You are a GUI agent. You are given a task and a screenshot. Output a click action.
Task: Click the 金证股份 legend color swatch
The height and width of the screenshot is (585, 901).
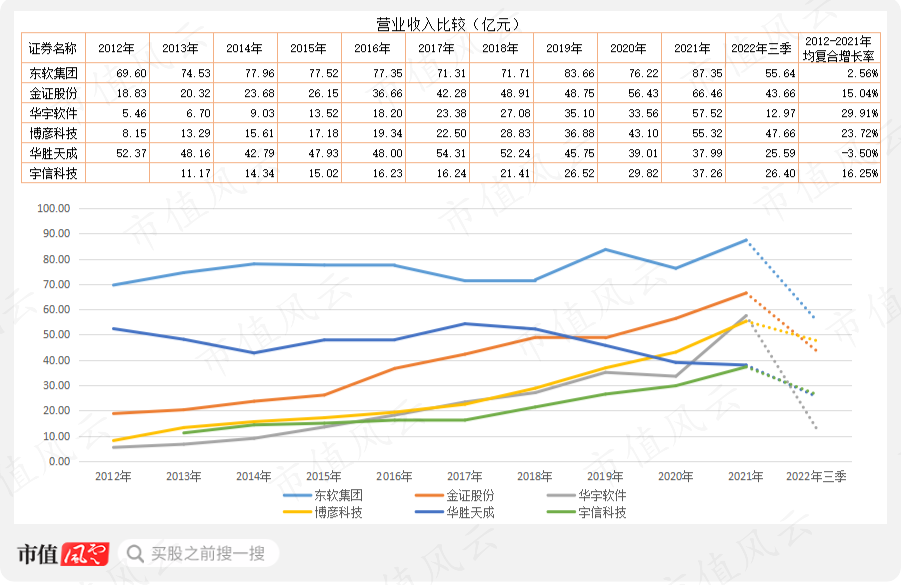(429, 495)
